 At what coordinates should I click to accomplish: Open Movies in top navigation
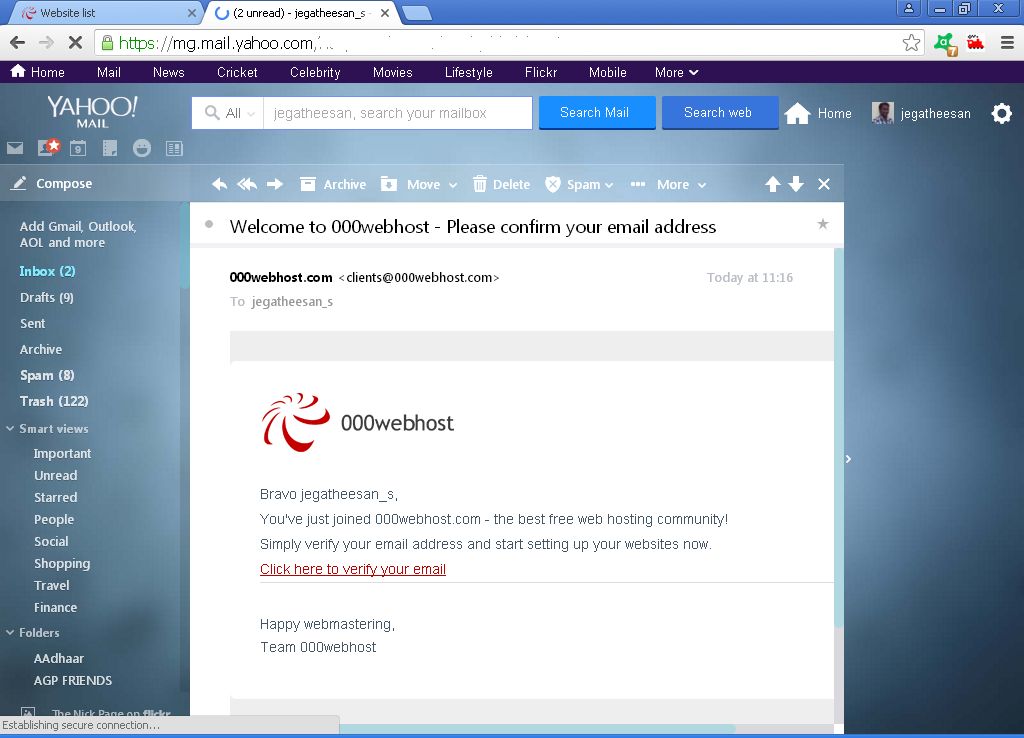(x=392, y=72)
